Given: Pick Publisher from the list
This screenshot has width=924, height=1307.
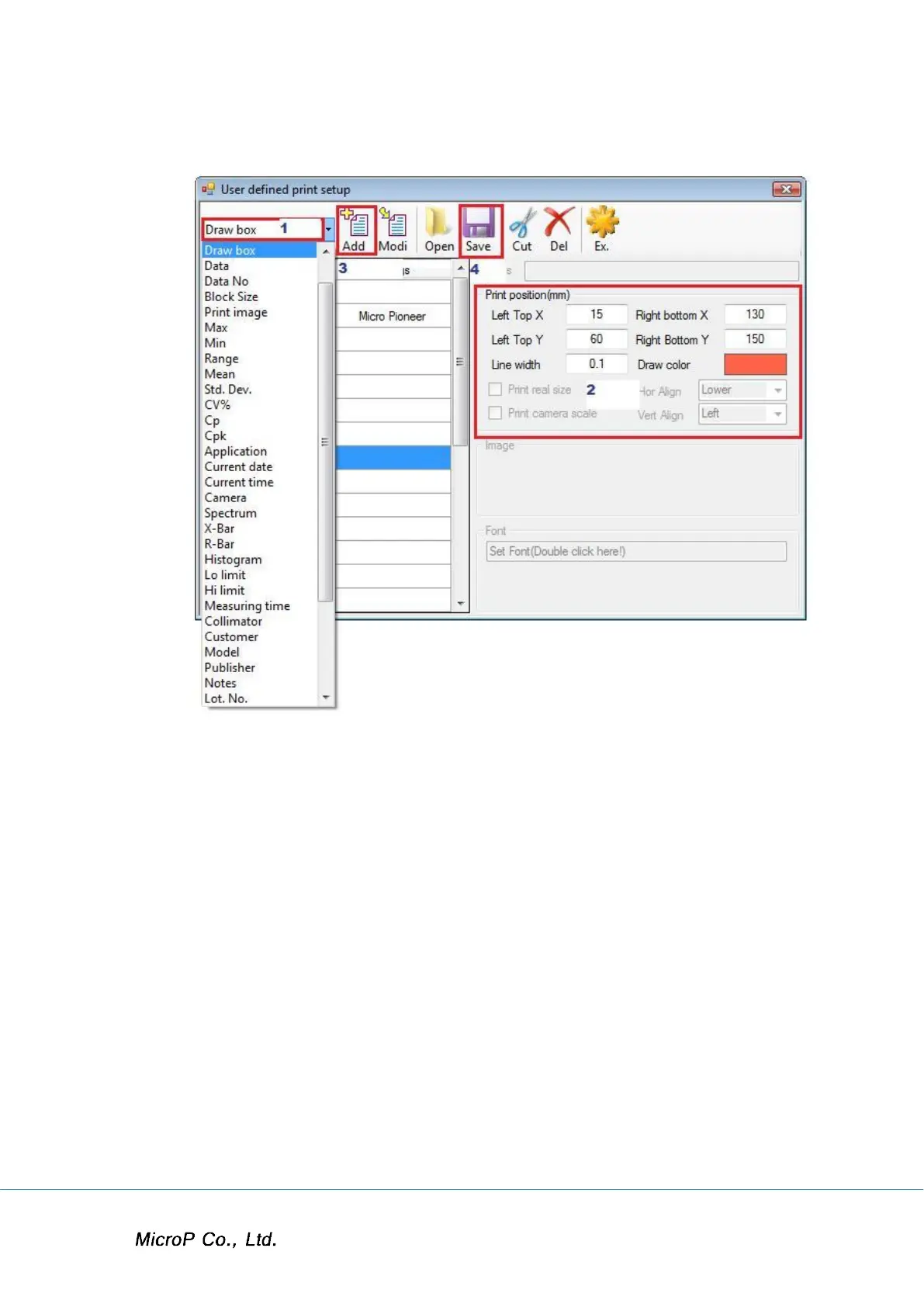Looking at the screenshot, I should [x=259, y=667].
